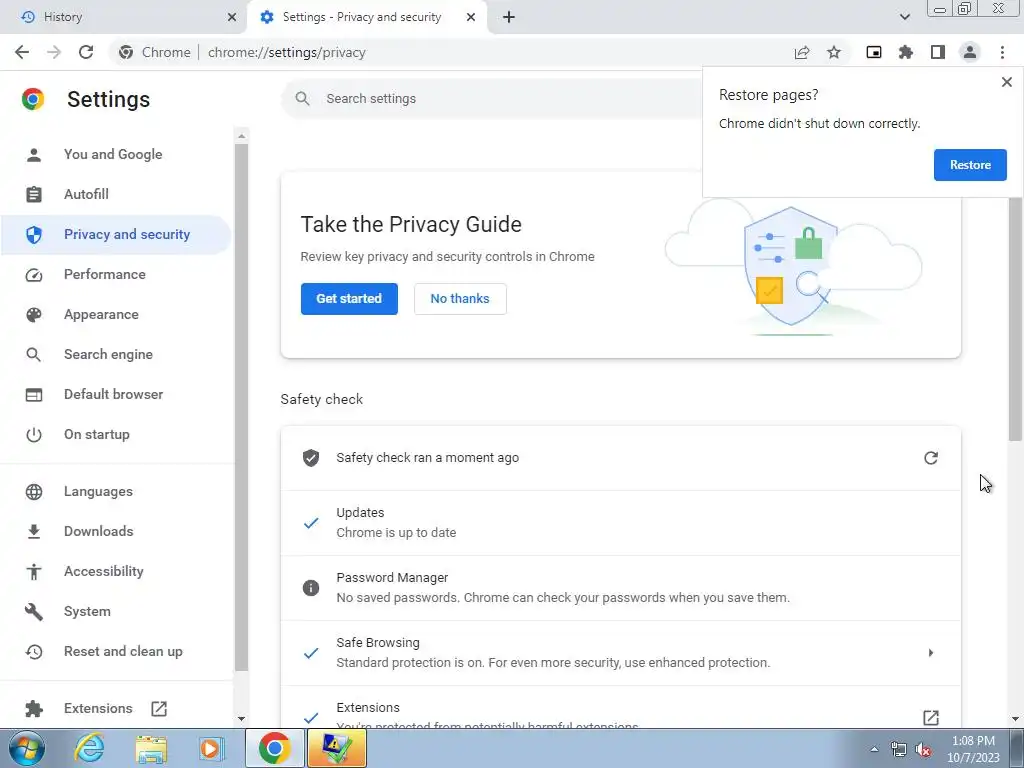Reload the current page
Screen dimensions: 1024x768
pyautogui.click(x=86, y=52)
